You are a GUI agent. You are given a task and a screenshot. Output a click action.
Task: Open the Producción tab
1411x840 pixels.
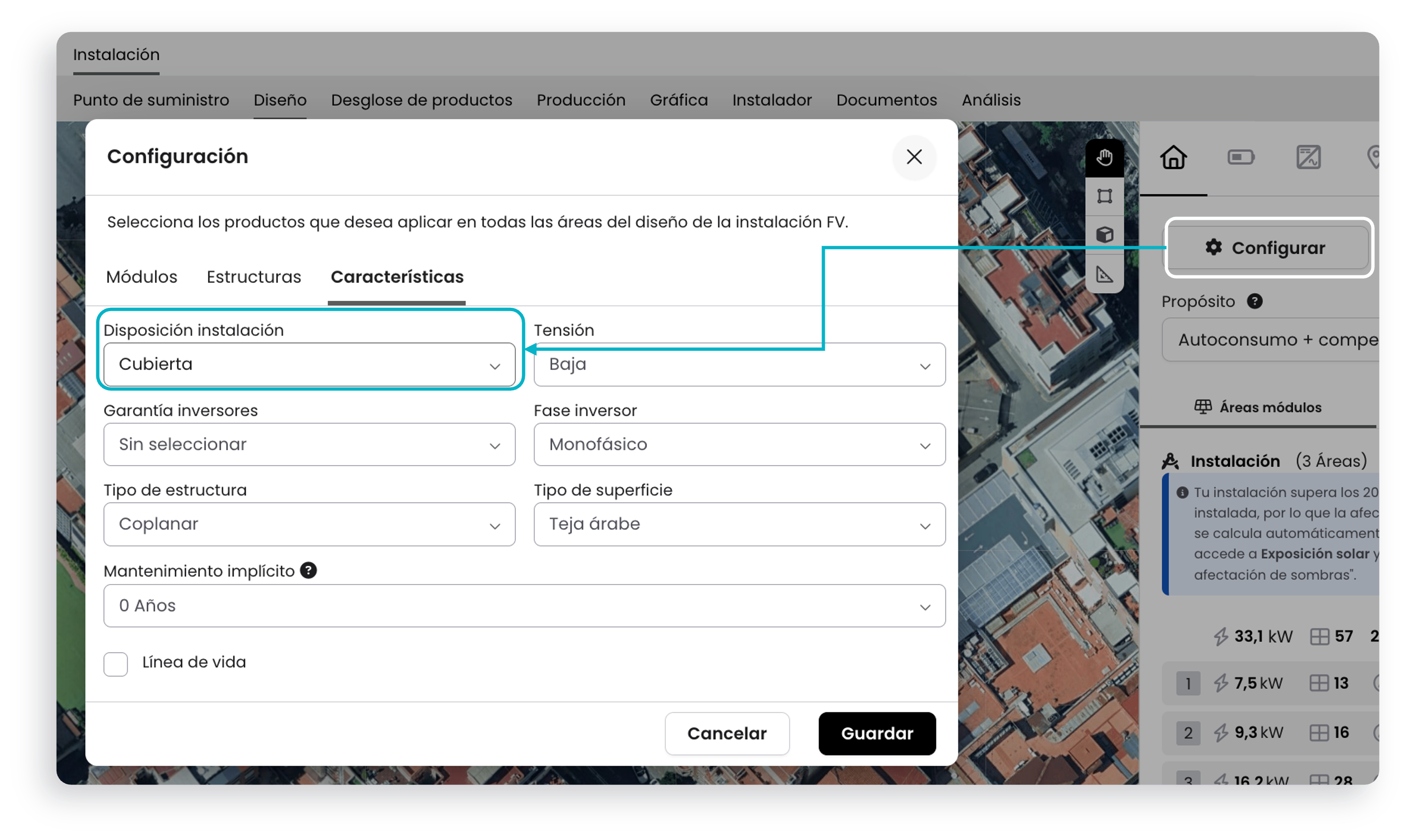[581, 99]
